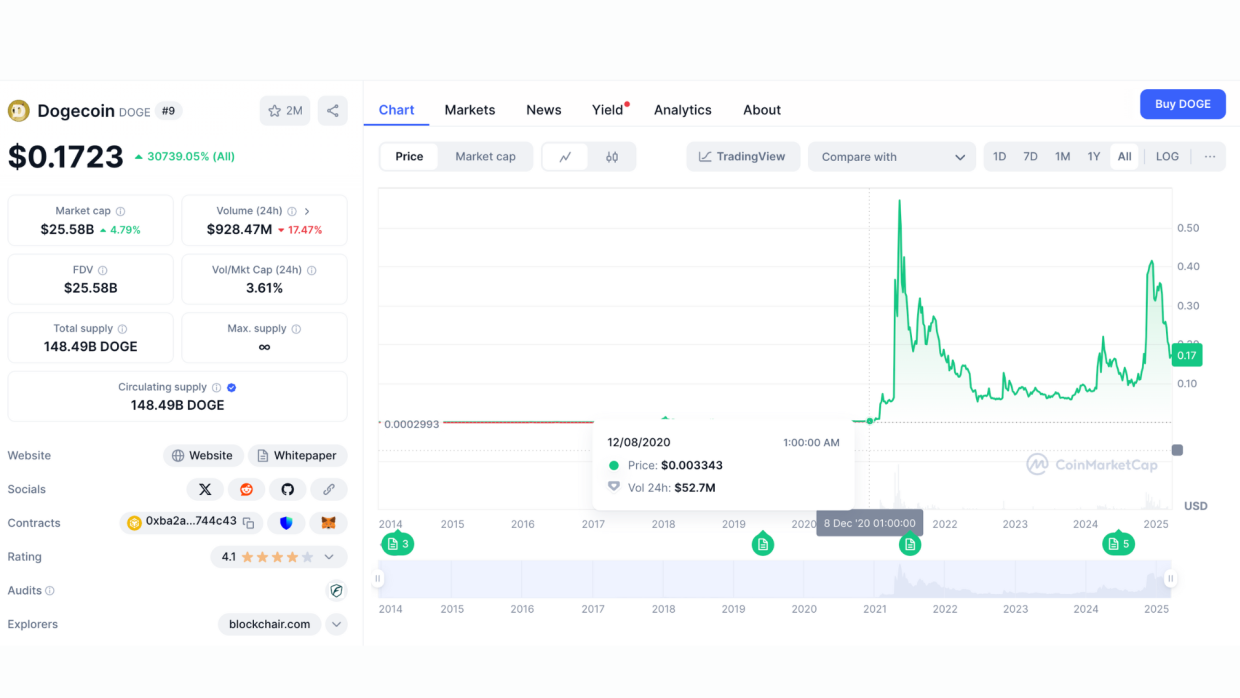This screenshot has height=698, width=1240.
Task: Open more chart options ellipsis
Action: point(1210,157)
